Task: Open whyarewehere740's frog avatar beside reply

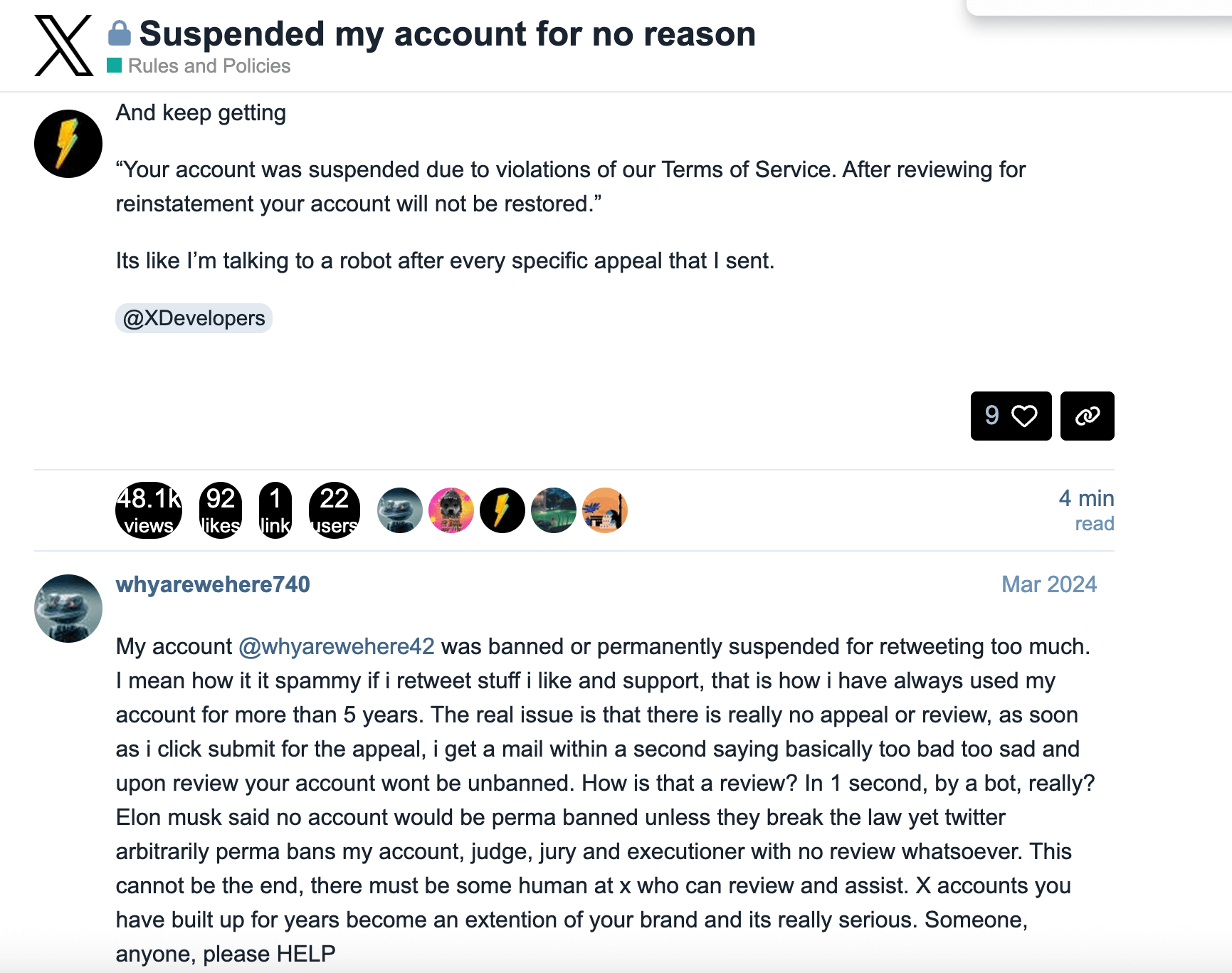Action: tap(68, 609)
